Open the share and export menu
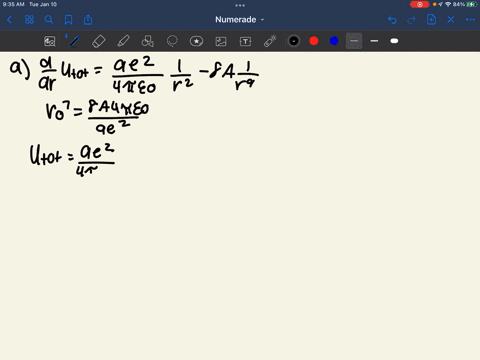Viewport: 480px width, 360px height. pyautogui.click(x=88, y=20)
